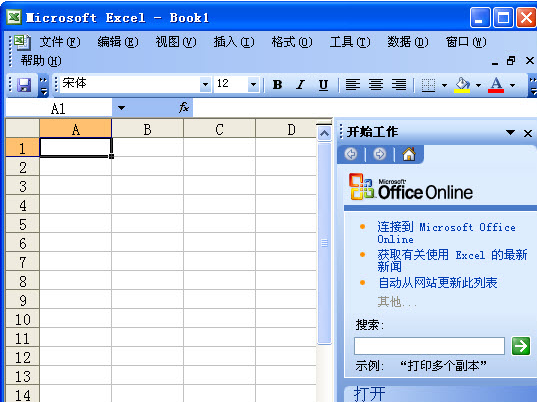537x402 pixels.
Task: Open 获取有关使用 Excel 的最新新闻 link
Action: click(452, 261)
